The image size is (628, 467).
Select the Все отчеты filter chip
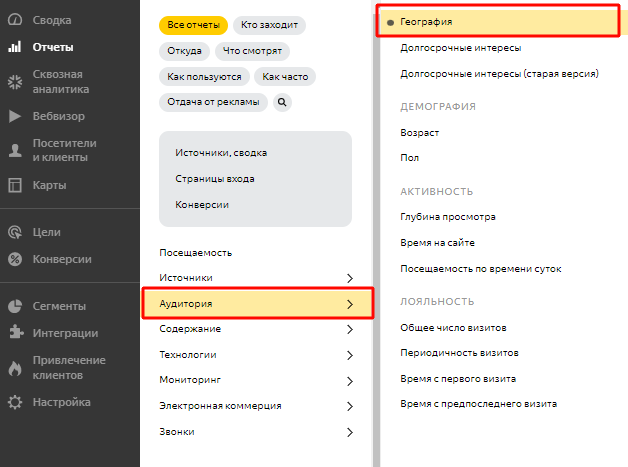click(x=193, y=25)
